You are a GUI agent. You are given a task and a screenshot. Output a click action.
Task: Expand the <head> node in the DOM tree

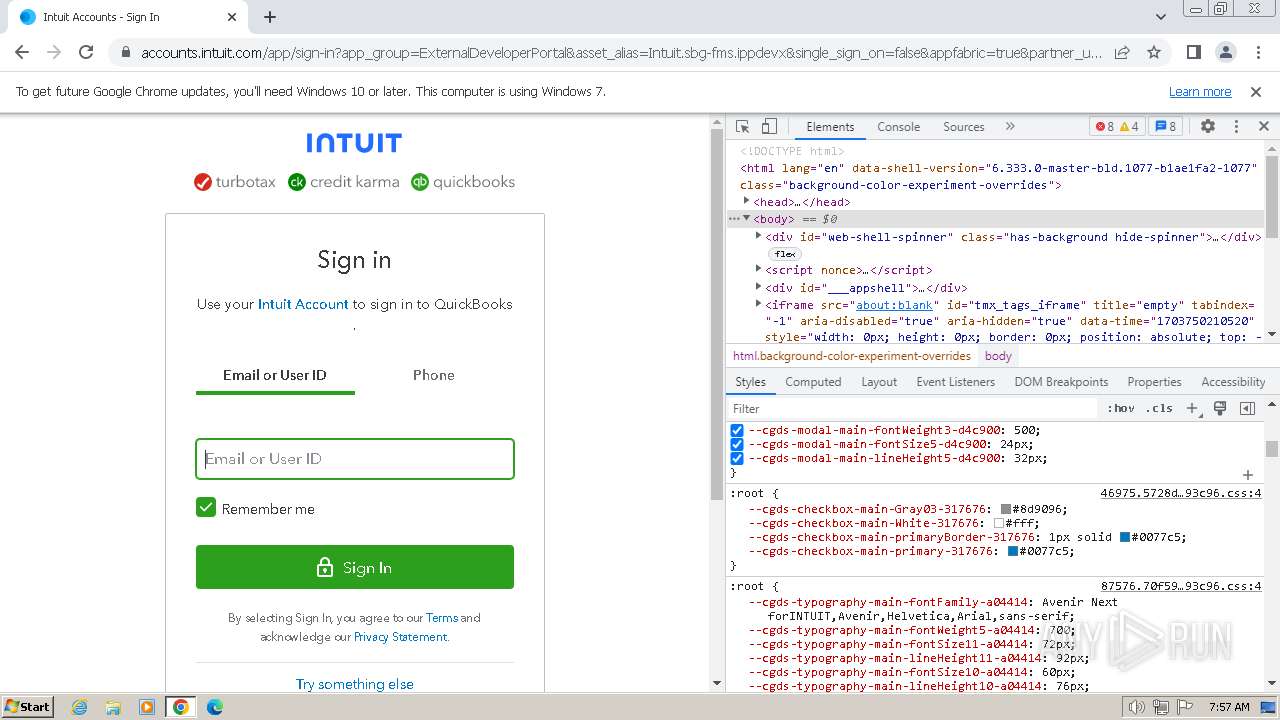746,202
